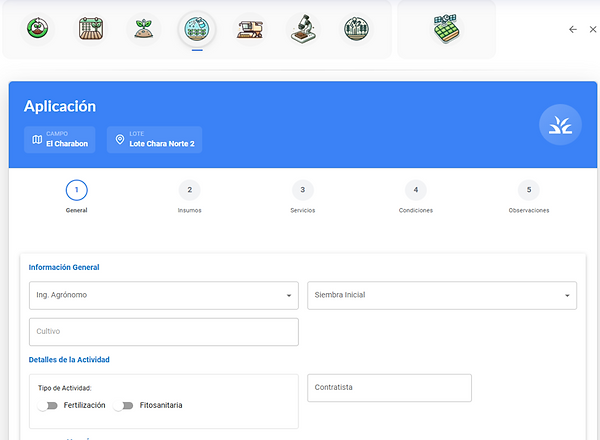Go to step 5 Observaciones

(529, 190)
